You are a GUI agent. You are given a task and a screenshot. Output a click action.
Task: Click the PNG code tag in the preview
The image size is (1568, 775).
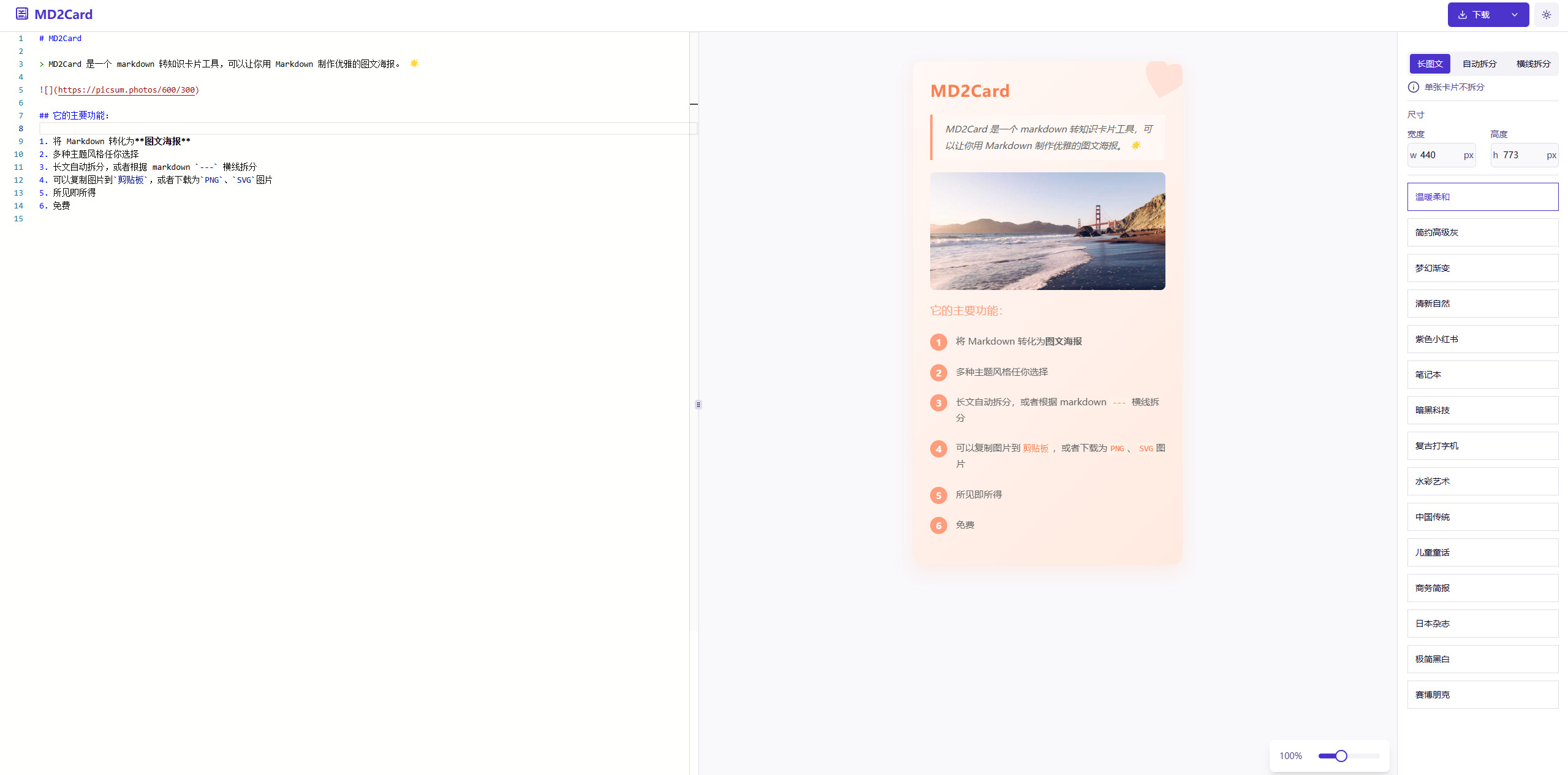(x=1117, y=449)
